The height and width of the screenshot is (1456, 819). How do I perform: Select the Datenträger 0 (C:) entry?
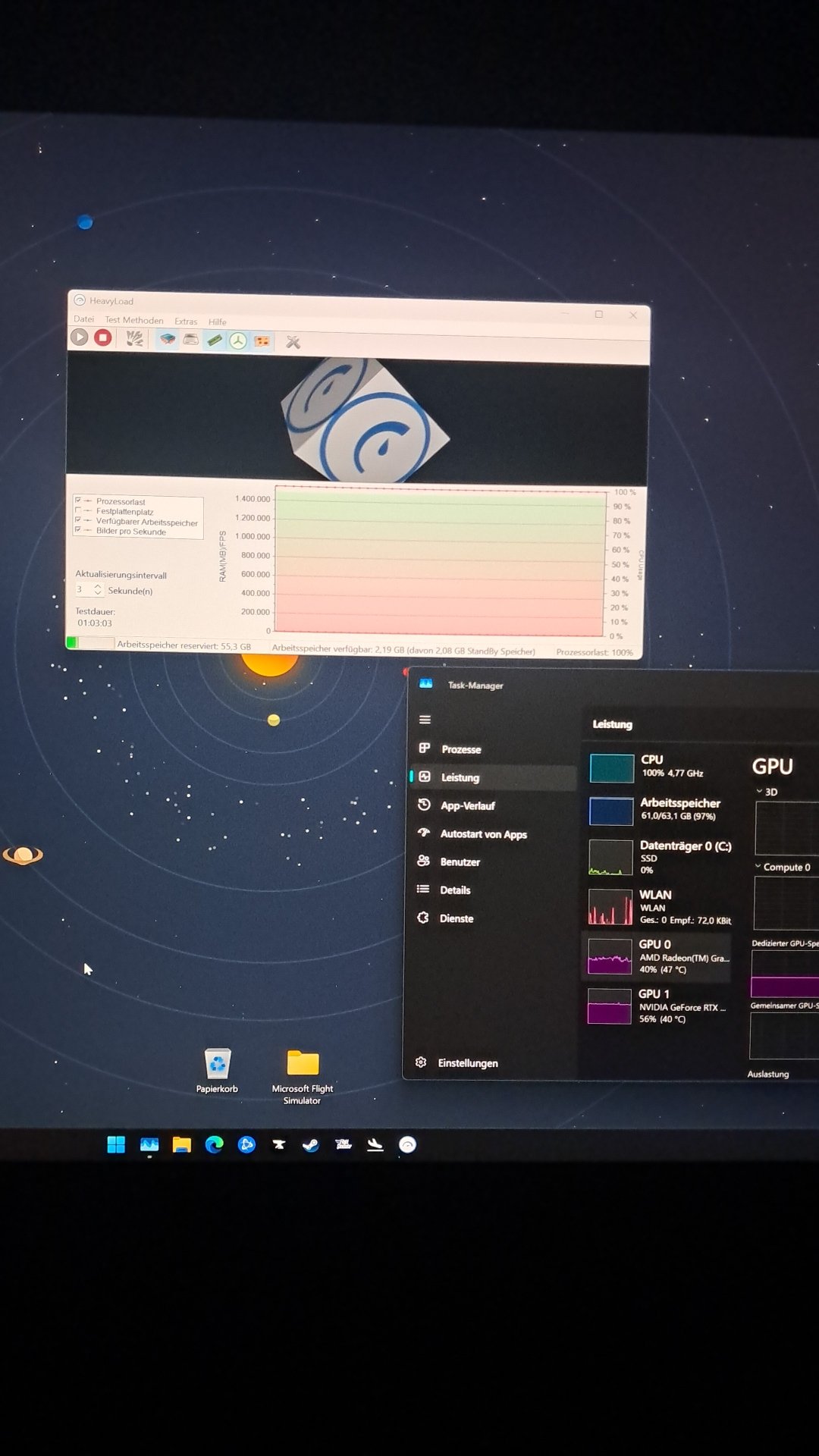659,857
